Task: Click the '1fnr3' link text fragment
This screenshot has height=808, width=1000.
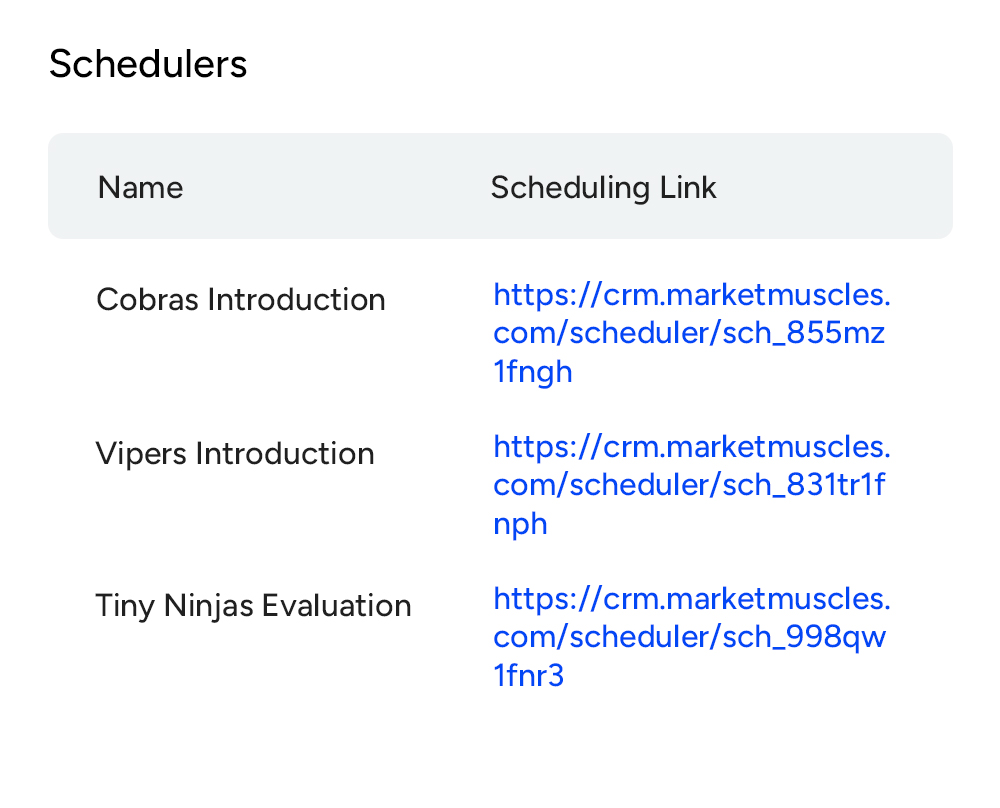Action: (529, 677)
